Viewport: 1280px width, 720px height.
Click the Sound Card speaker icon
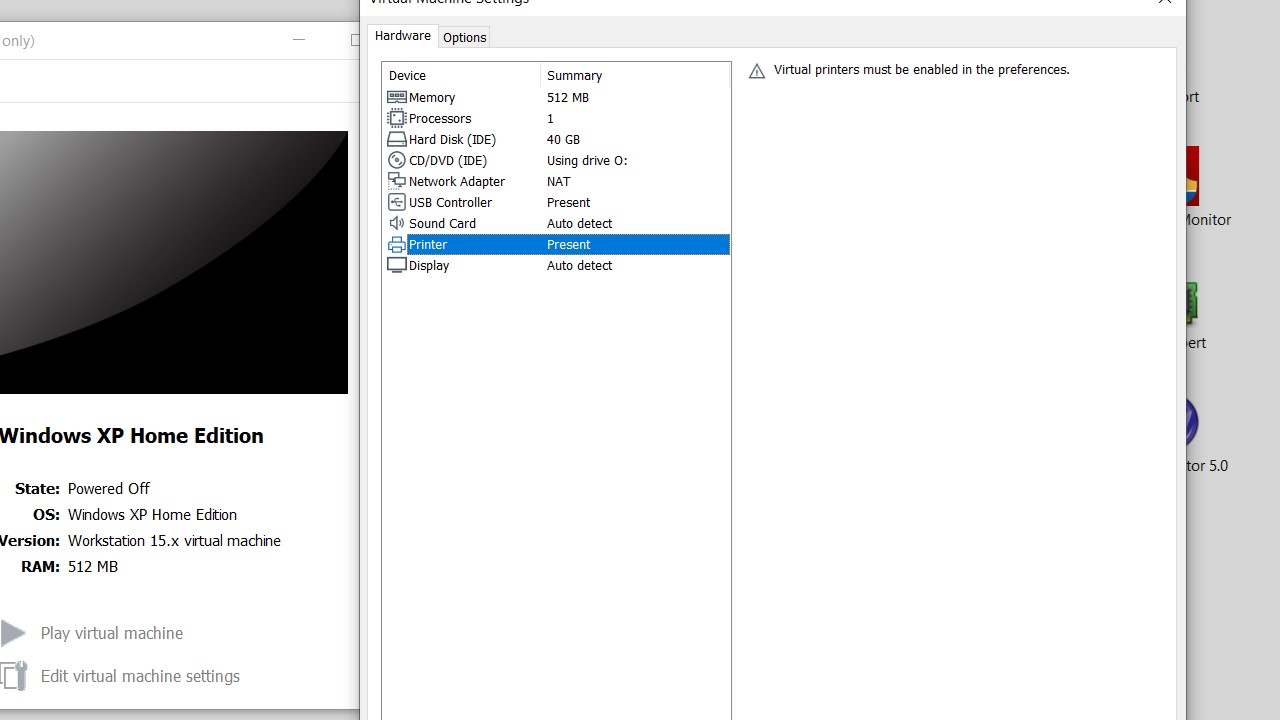[397, 223]
